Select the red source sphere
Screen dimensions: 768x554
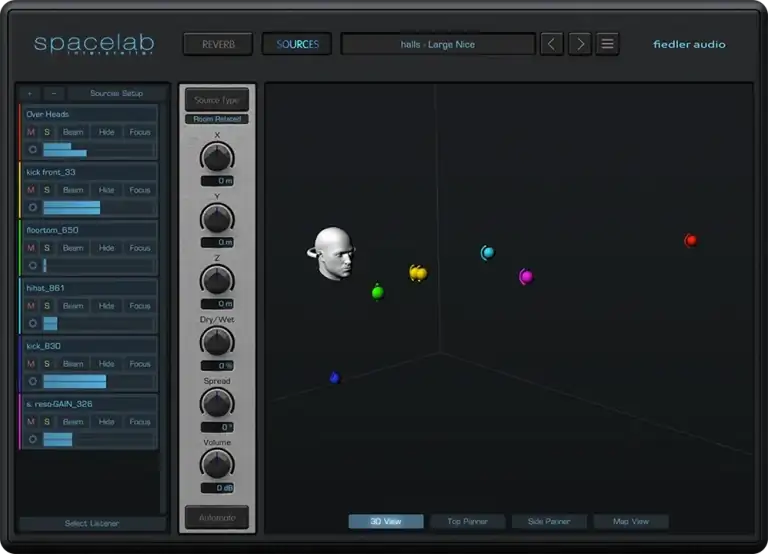coord(691,240)
